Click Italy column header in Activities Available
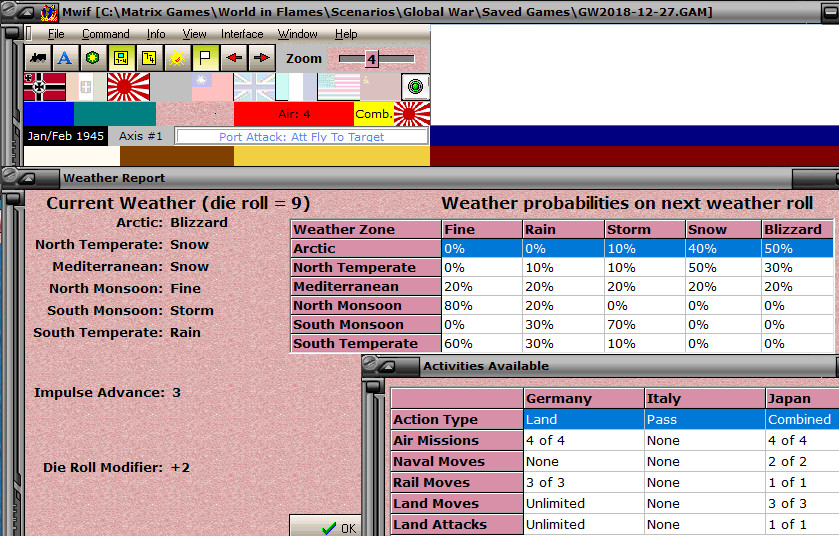Image resolution: width=839 pixels, height=536 pixels. [705, 399]
